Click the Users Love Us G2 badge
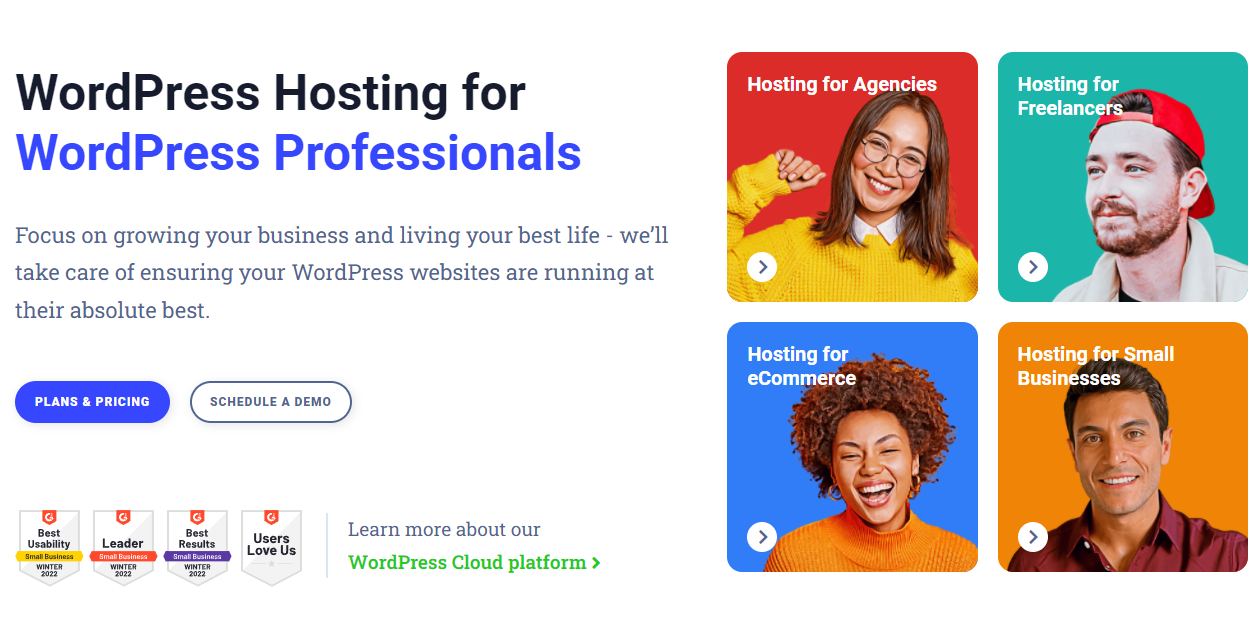 271,547
